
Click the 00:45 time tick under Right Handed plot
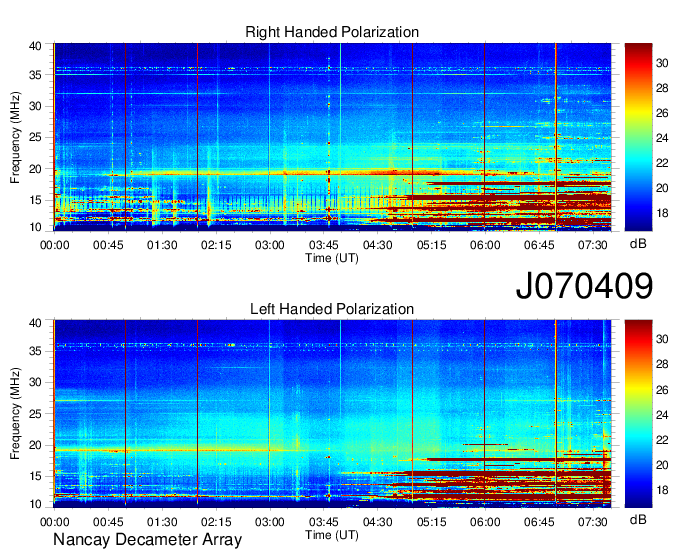(108, 245)
